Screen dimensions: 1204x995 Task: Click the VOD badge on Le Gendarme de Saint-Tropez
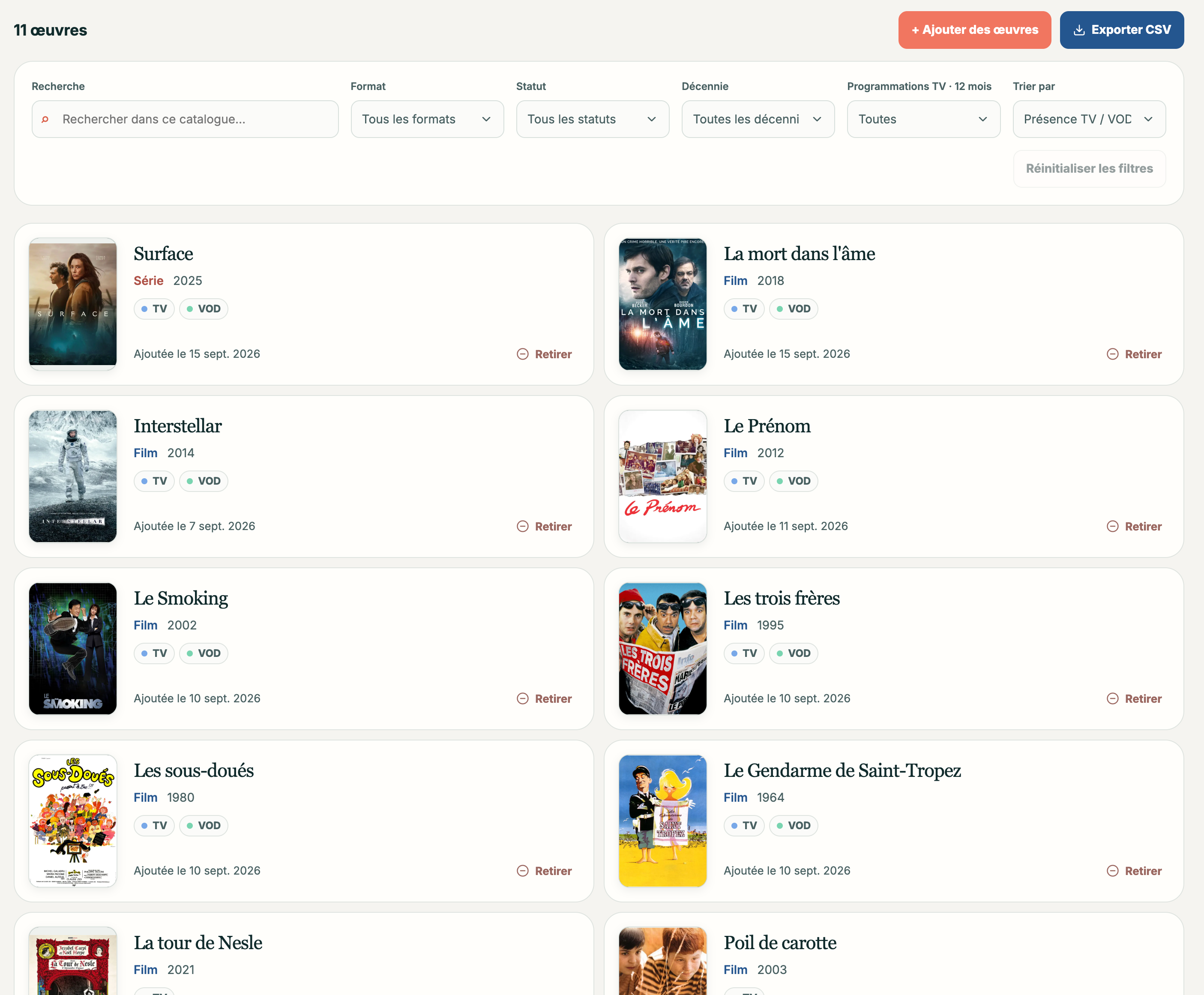point(793,825)
